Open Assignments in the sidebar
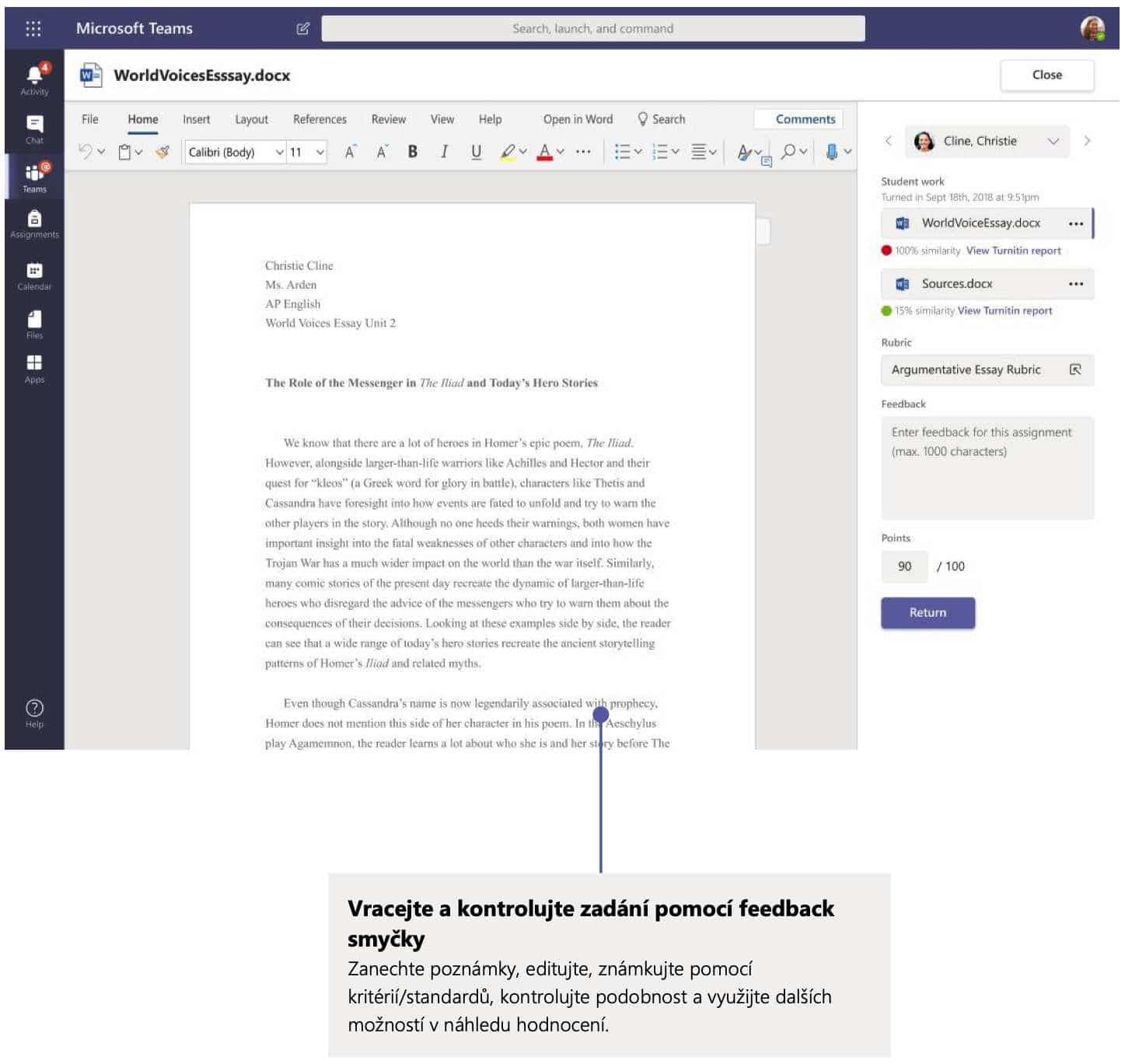This screenshot has height=1064, width=1125. point(34,225)
